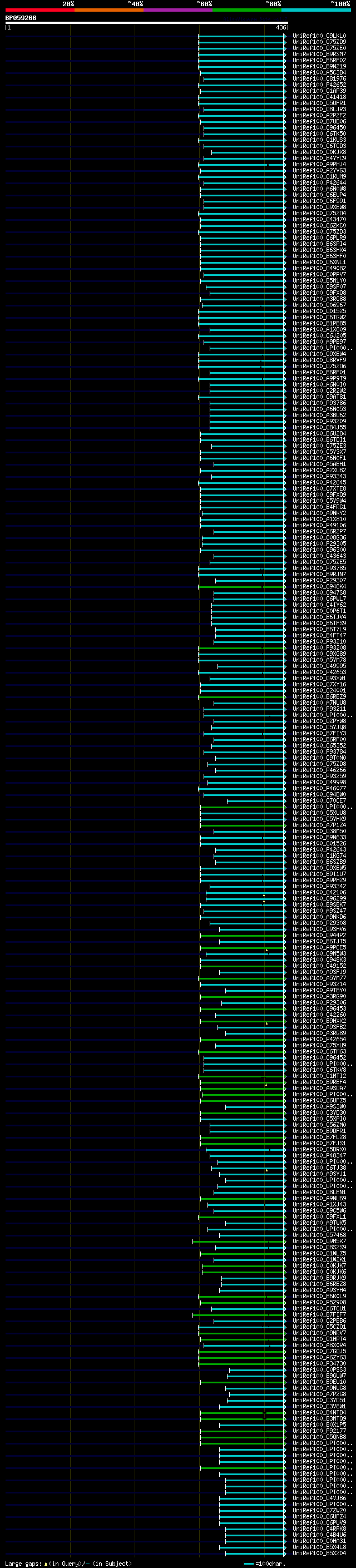Image resolution: width=356 pixels, height=1568 pixels.
Task: Select the UniRef100_B6TJV4 label
Action: coord(319,617)
